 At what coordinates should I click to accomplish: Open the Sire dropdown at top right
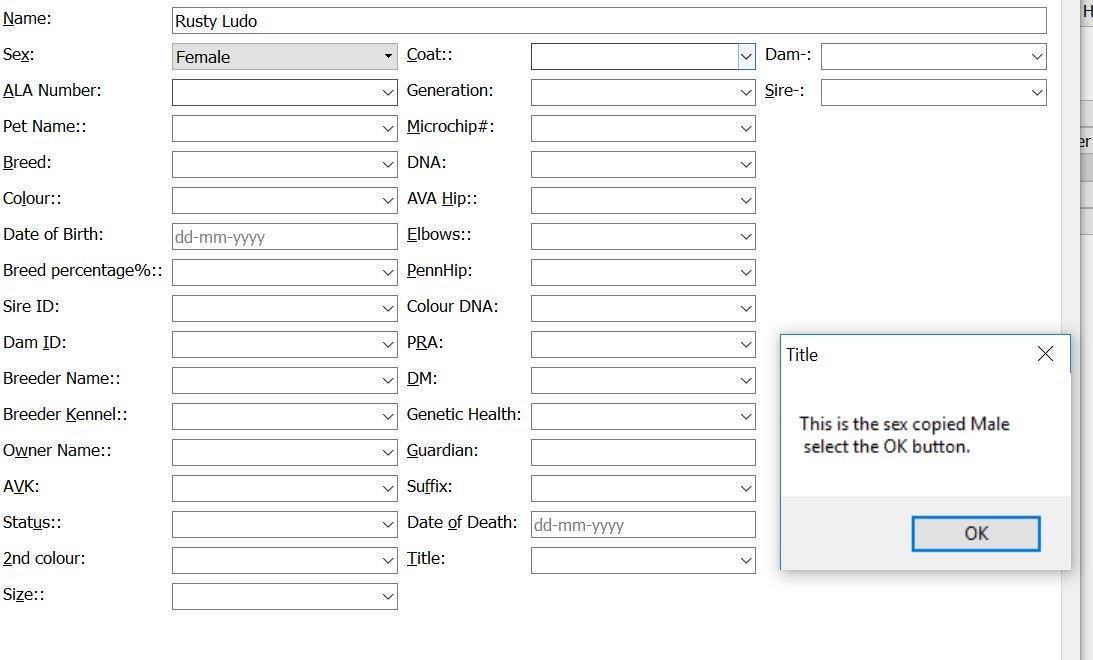coord(1036,93)
